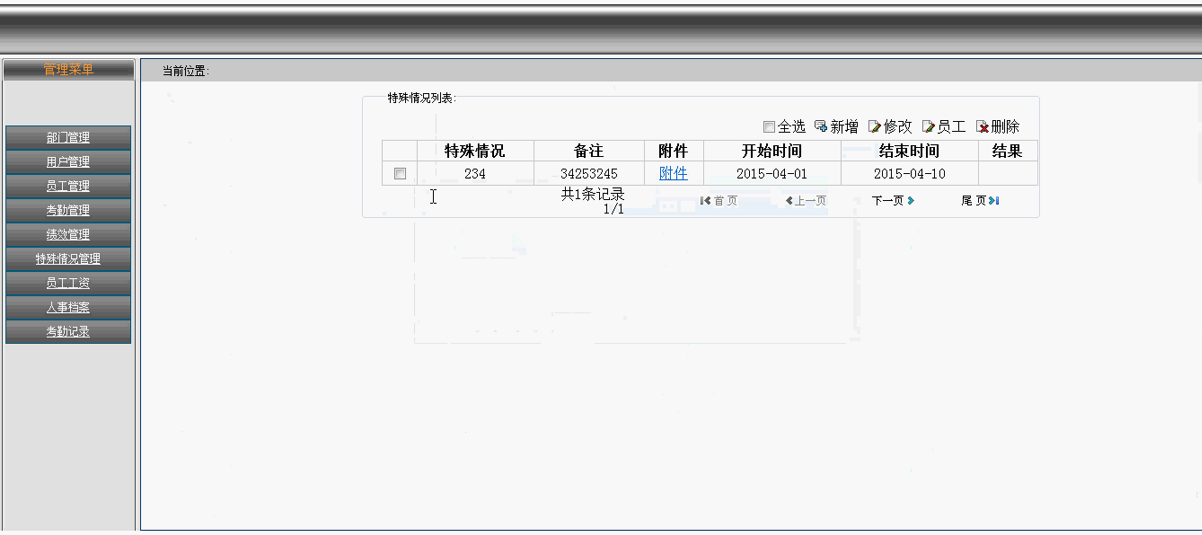Open the 附件 attachment link in row 234
1202x535 pixels.
point(673,173)
